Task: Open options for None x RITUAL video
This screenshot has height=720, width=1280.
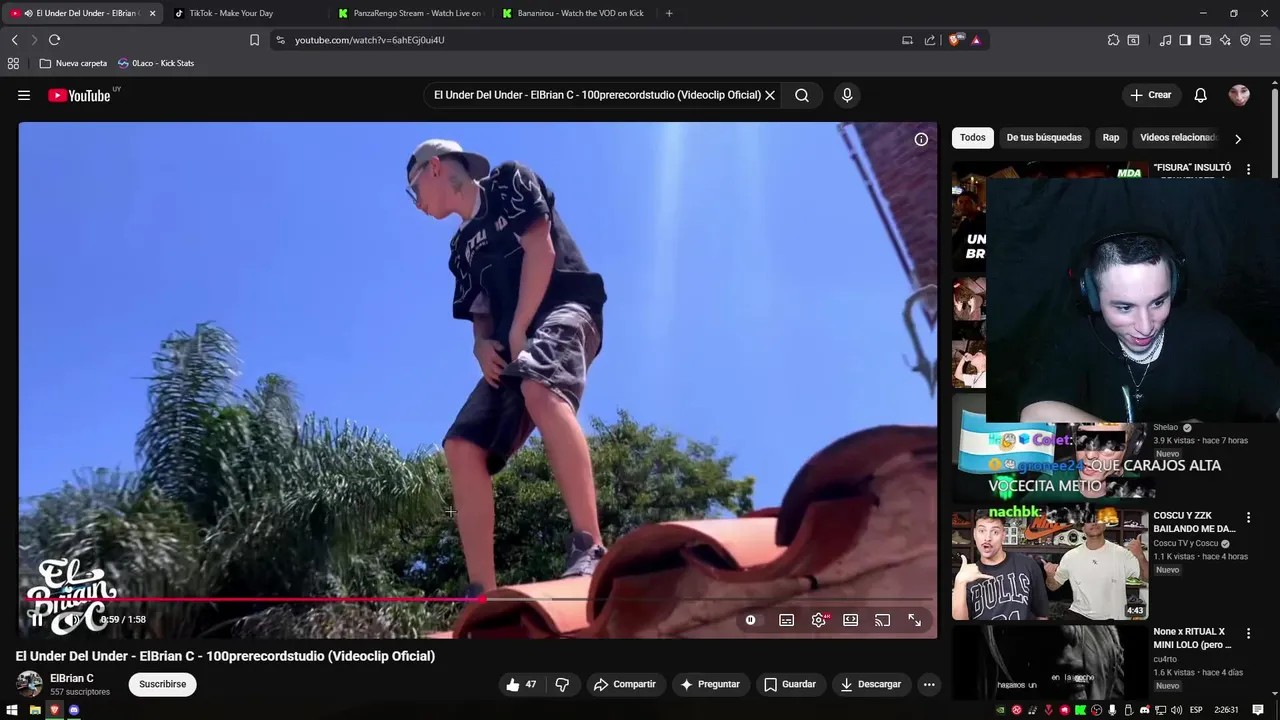Action: click(x=1248, y=634)
